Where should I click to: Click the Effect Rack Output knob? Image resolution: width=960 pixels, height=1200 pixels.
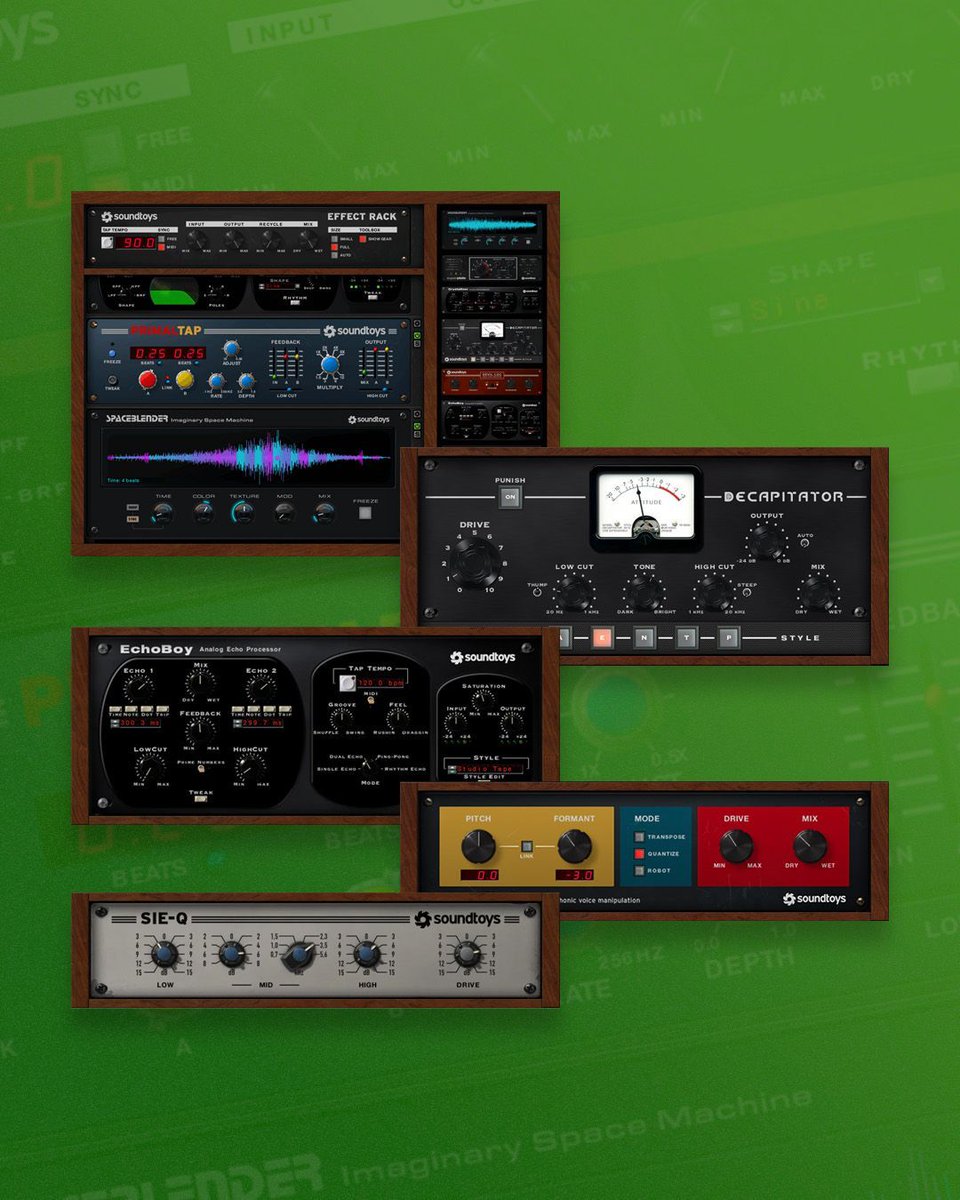(x=233, y=239)
